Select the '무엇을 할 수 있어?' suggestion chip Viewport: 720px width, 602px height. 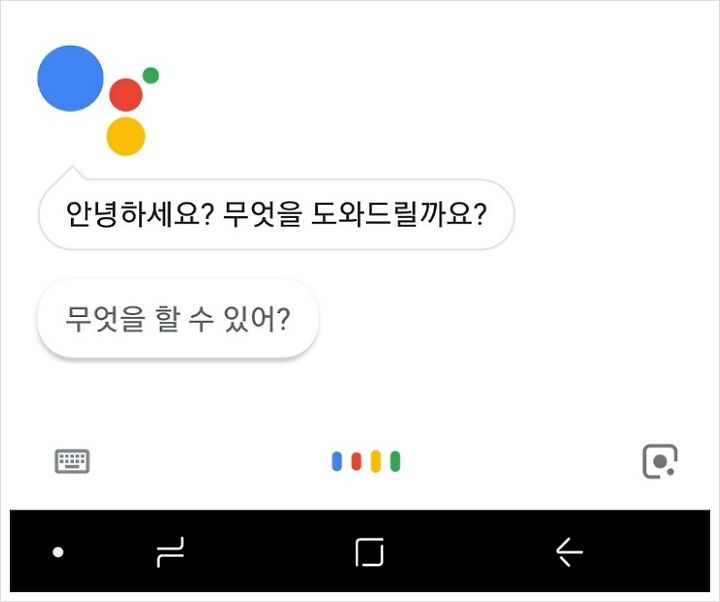point(178,319)
